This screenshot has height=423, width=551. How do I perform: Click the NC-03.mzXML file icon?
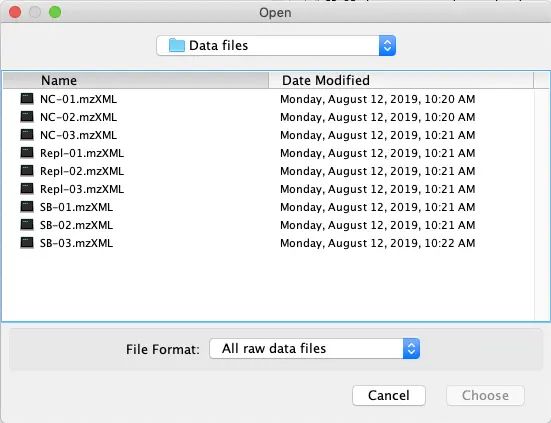click(x=27, y=135)
